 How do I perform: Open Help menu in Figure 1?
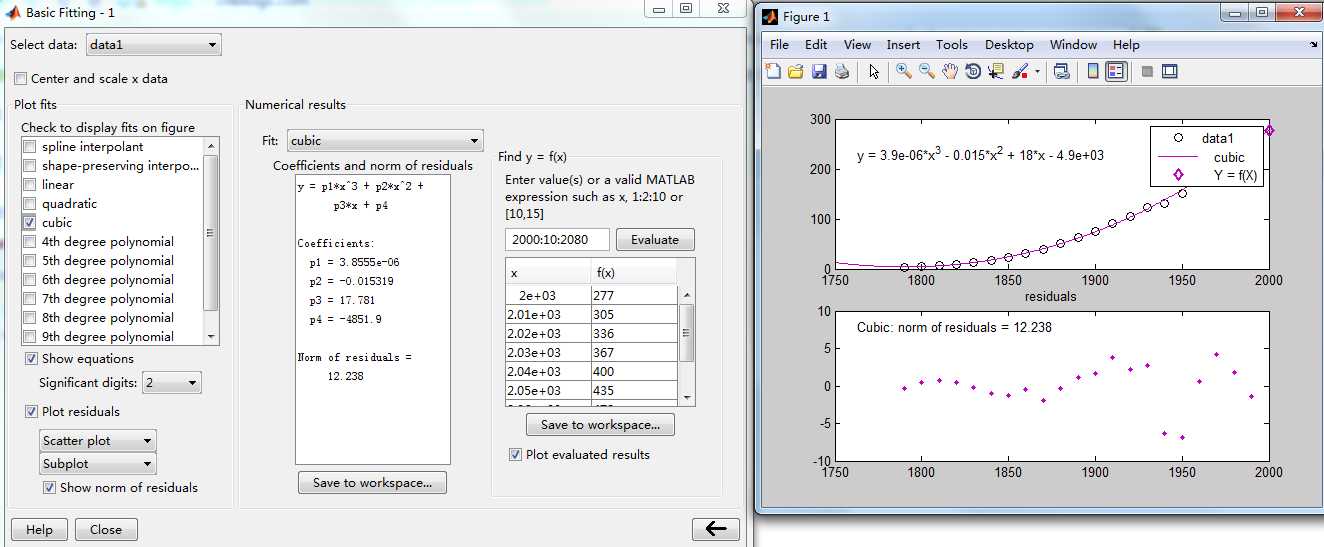[1126, 45]
